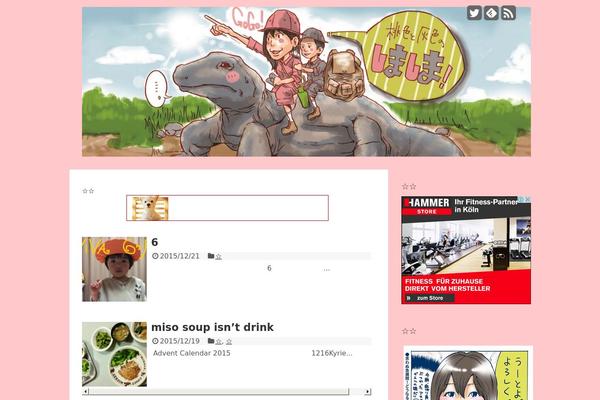Open the post titled "6"

point(155,242)
